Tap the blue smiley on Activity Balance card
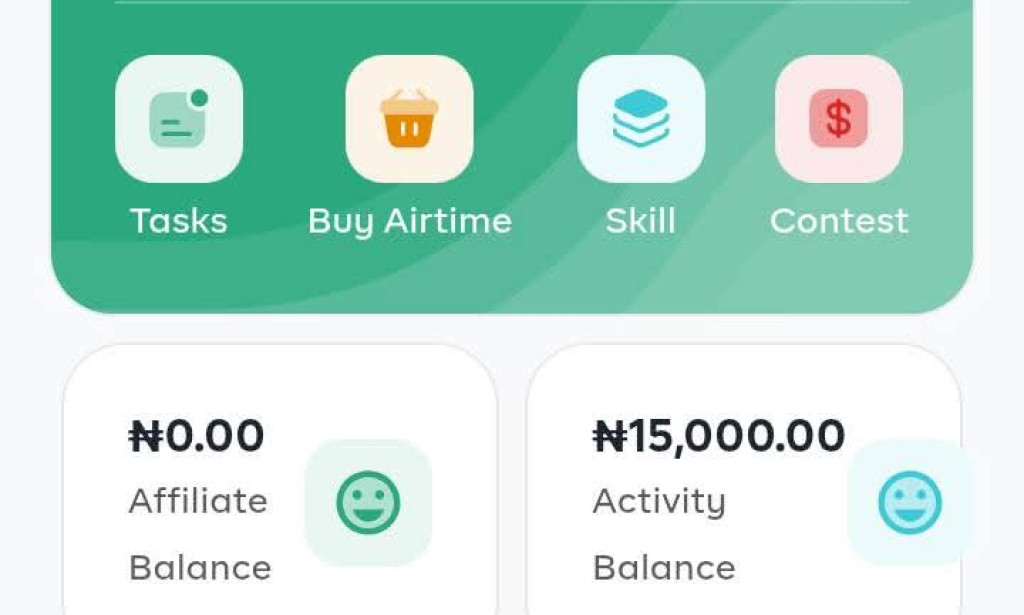The height and width of the screenshot is (615, 1024). (908, 502)
